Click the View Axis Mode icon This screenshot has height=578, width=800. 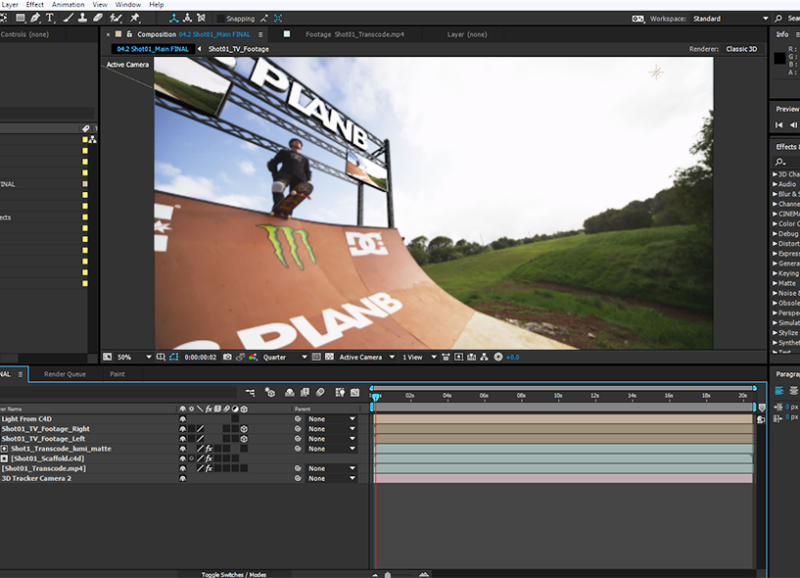pyautogui.click(x=202, y=18)
